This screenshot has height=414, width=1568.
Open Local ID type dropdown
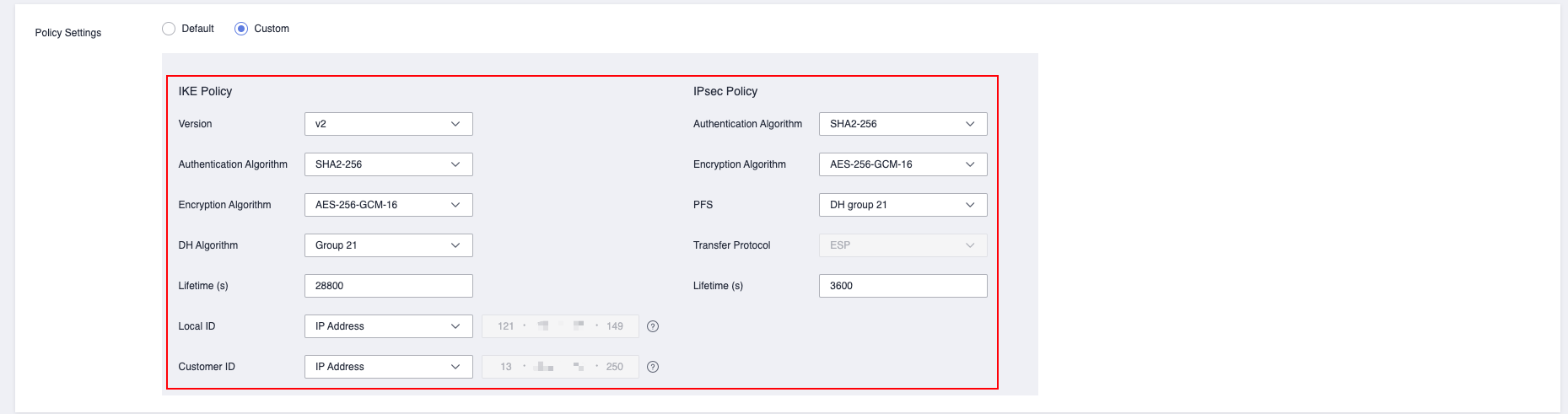click(388, 326)
